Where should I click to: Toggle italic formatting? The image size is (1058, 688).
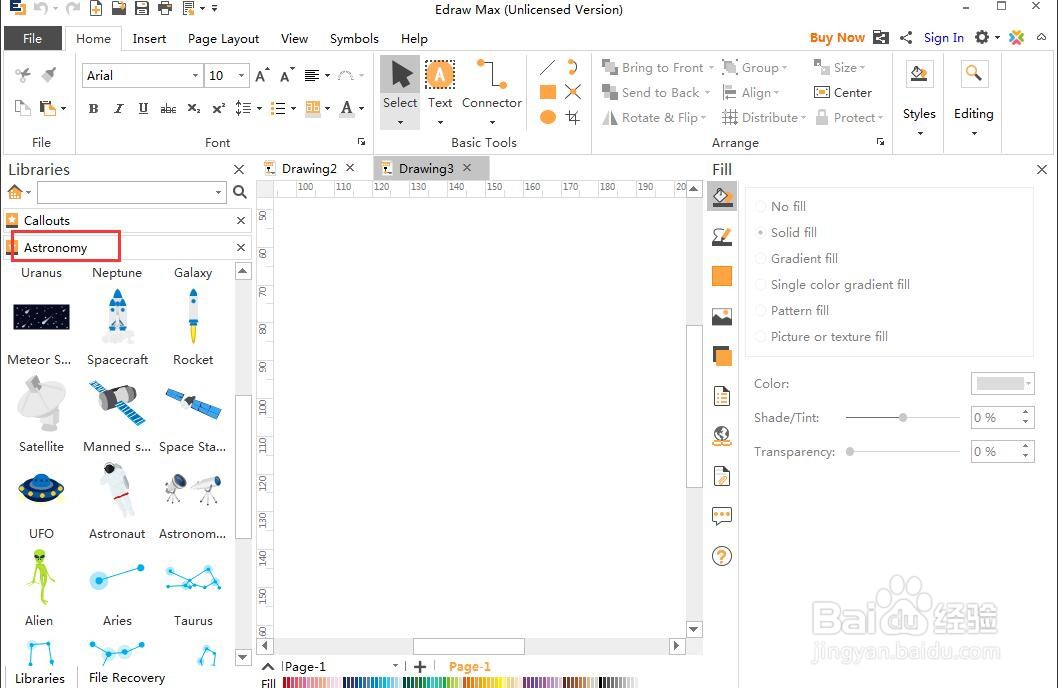pos(119,108)
